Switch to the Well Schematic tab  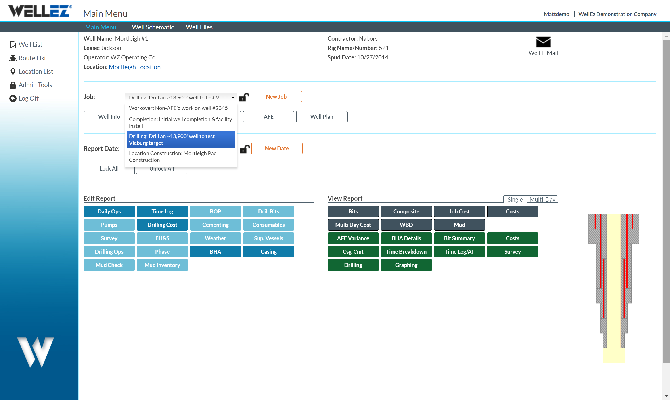pyautogui.click(x=153, y=27)
